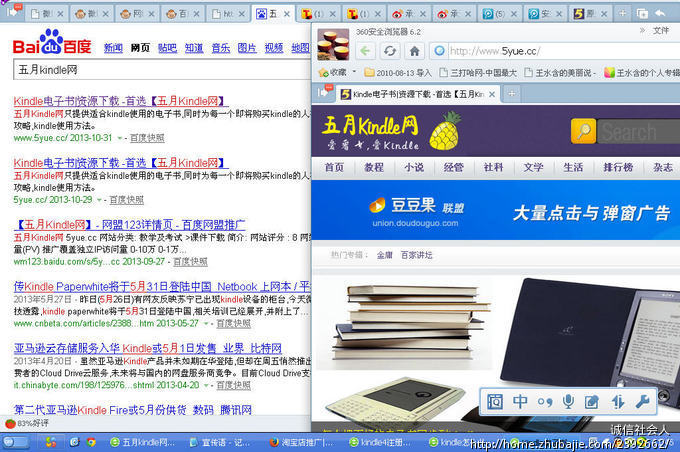
Task: Open 百度快照 for www.5yue.cc result
Action: (147, 138)
